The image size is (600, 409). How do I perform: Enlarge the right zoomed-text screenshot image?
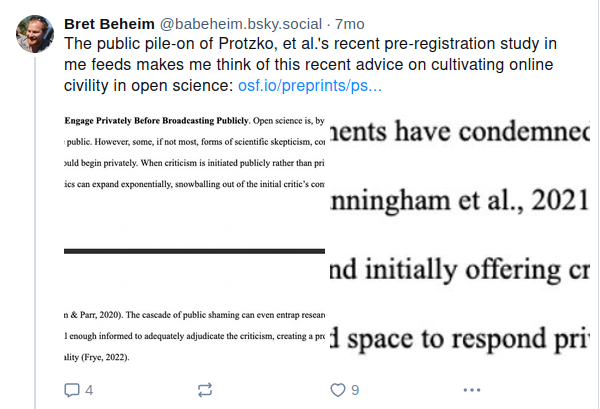460,239
